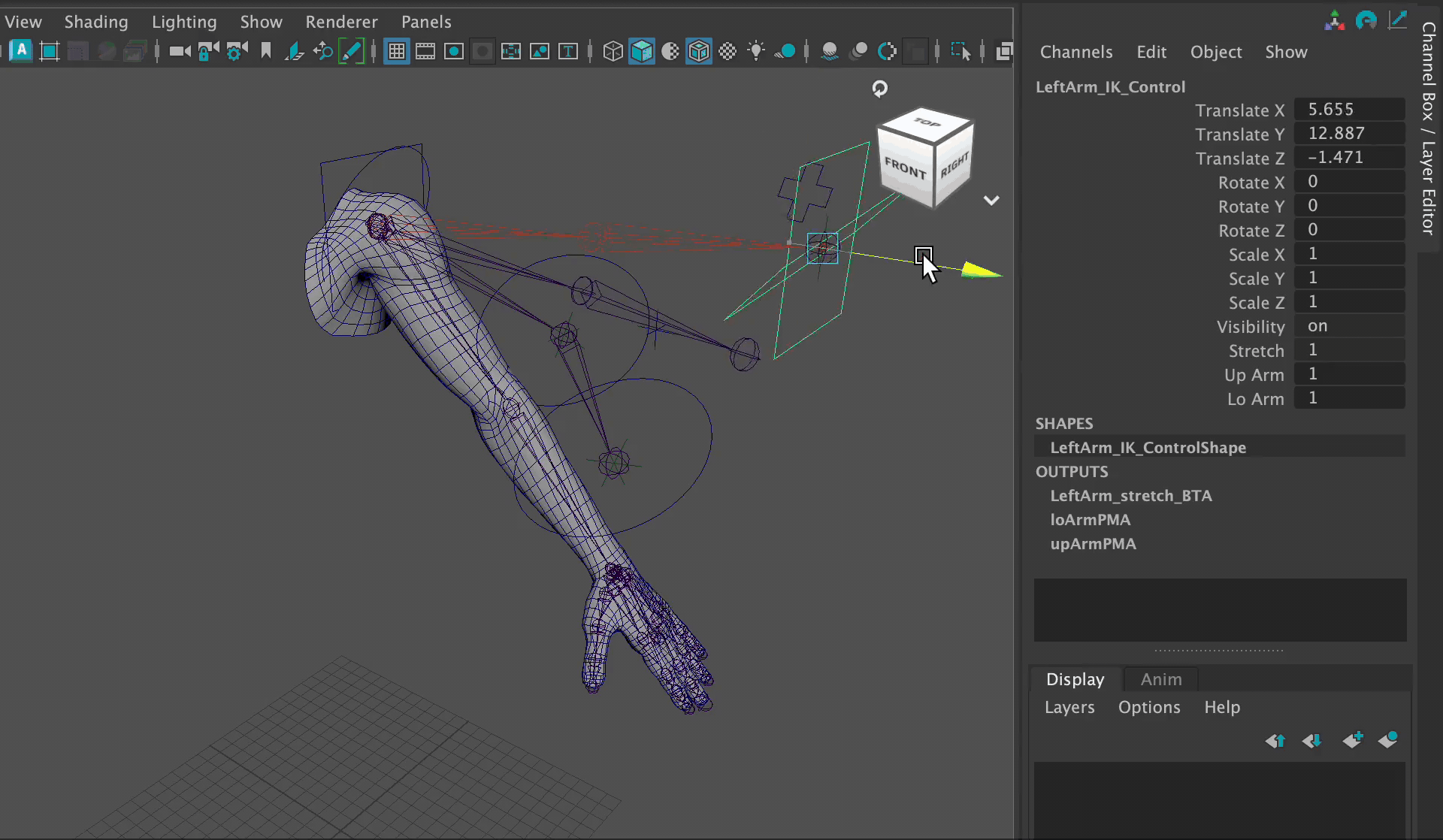
Task: Open the channel box Object menu
Action: 1216,52
